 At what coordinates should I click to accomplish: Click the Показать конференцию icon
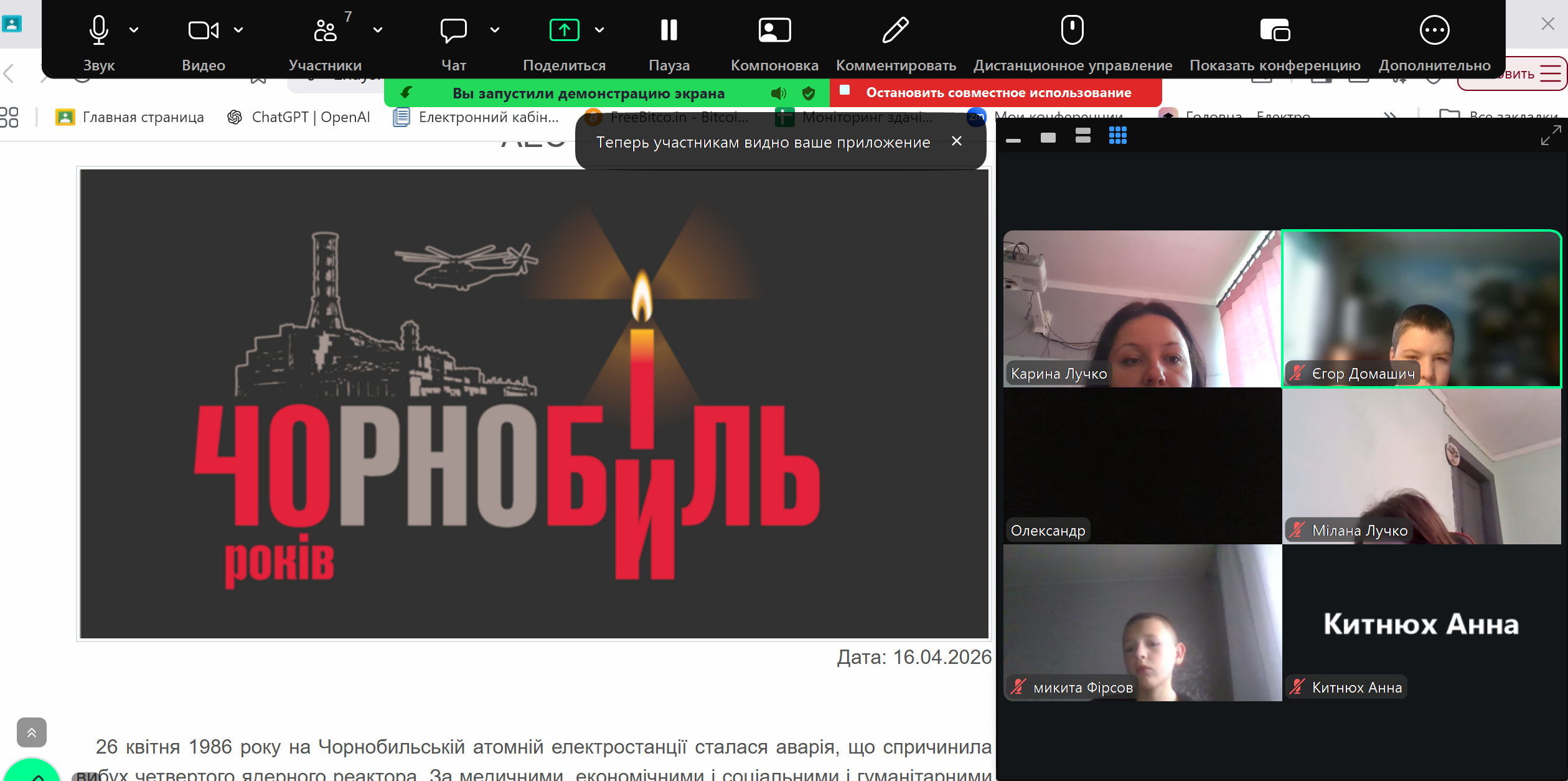click(1274, 31)
